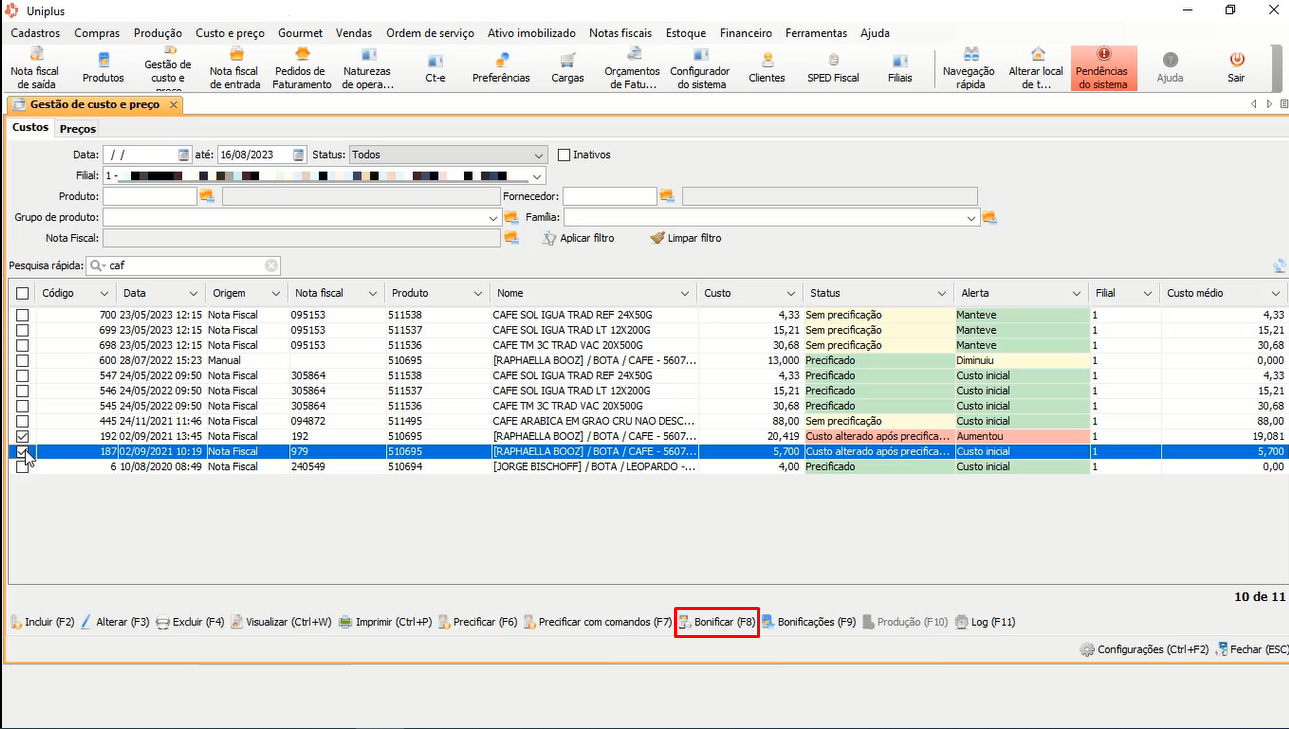Click the Precificar (F6) button
Screen dimensions: 1289x729
pos(478,622)
